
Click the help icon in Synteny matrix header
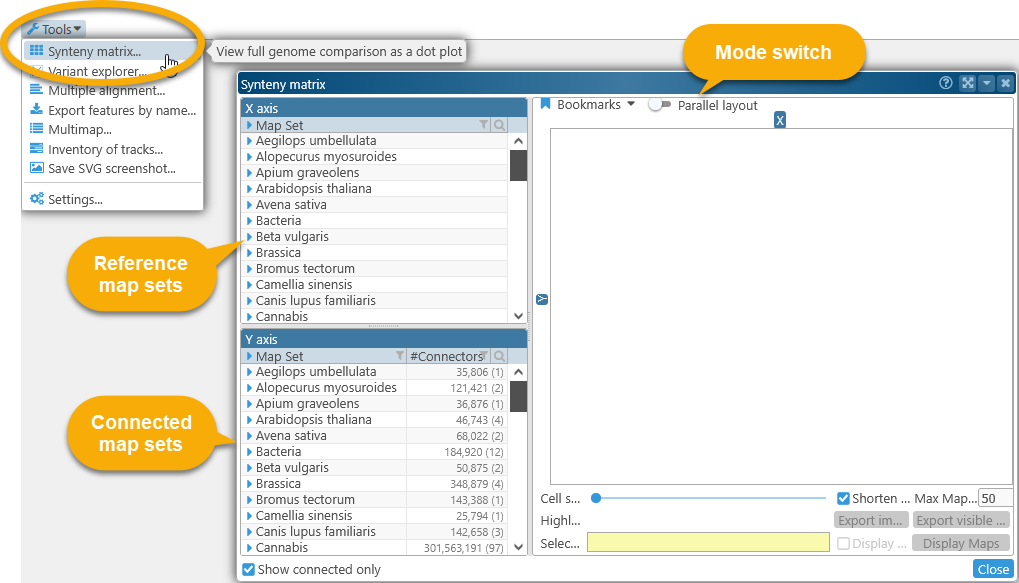pyautogui.click(x=946, y=84)
